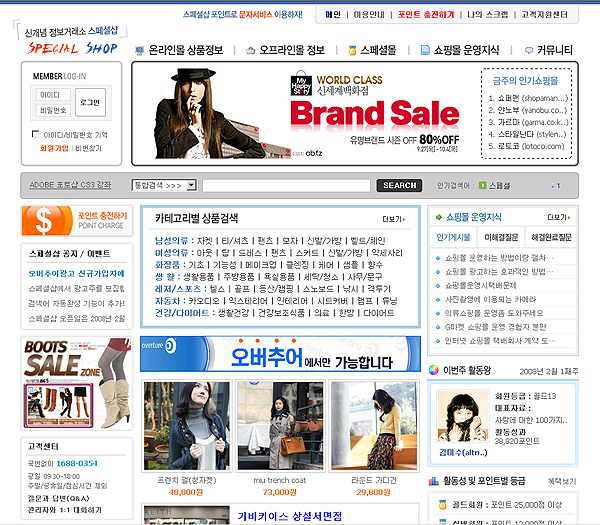Click the 로그인 button

(90, 102)
